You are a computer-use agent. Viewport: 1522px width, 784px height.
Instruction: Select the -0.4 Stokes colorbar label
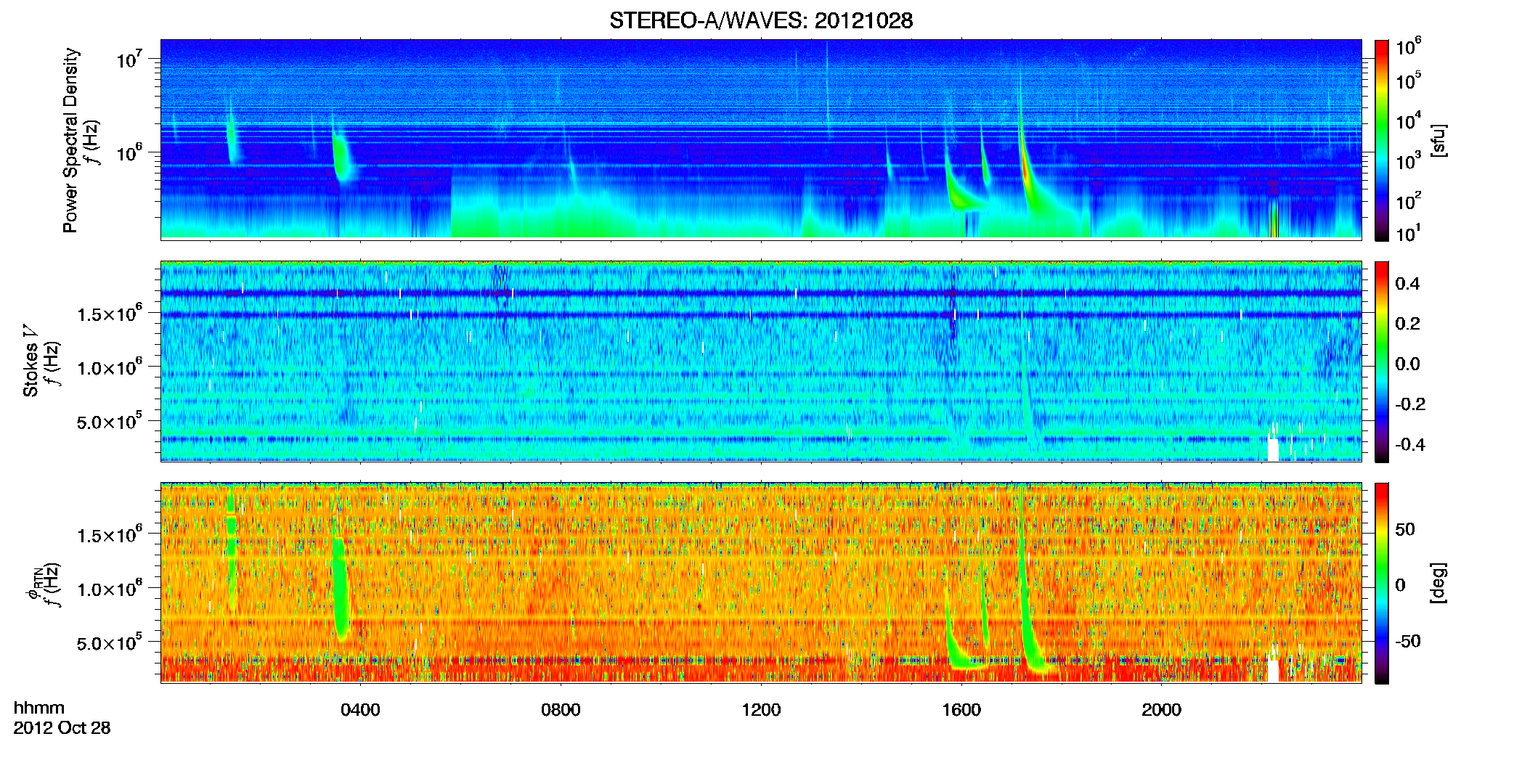click(x=1410, y=444)
